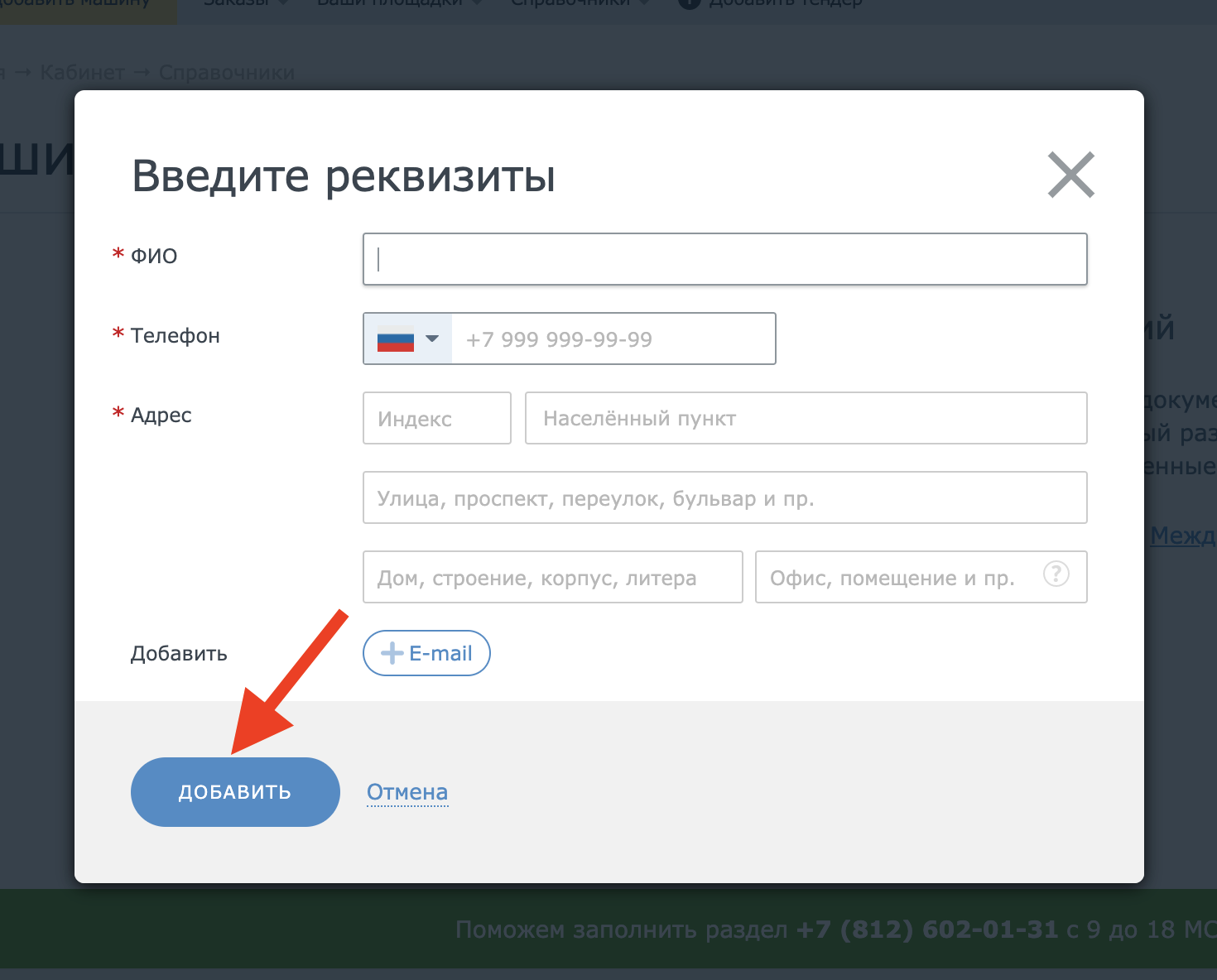The image size is (1217, 980).
Task: Open Кабинет breadcrumb behind dialog
Action: click(x=82, y=73)
